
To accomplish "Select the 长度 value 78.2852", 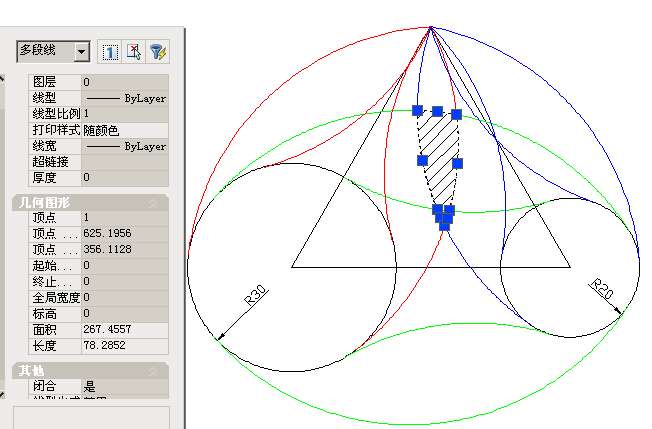I will [x=125, y=345].
